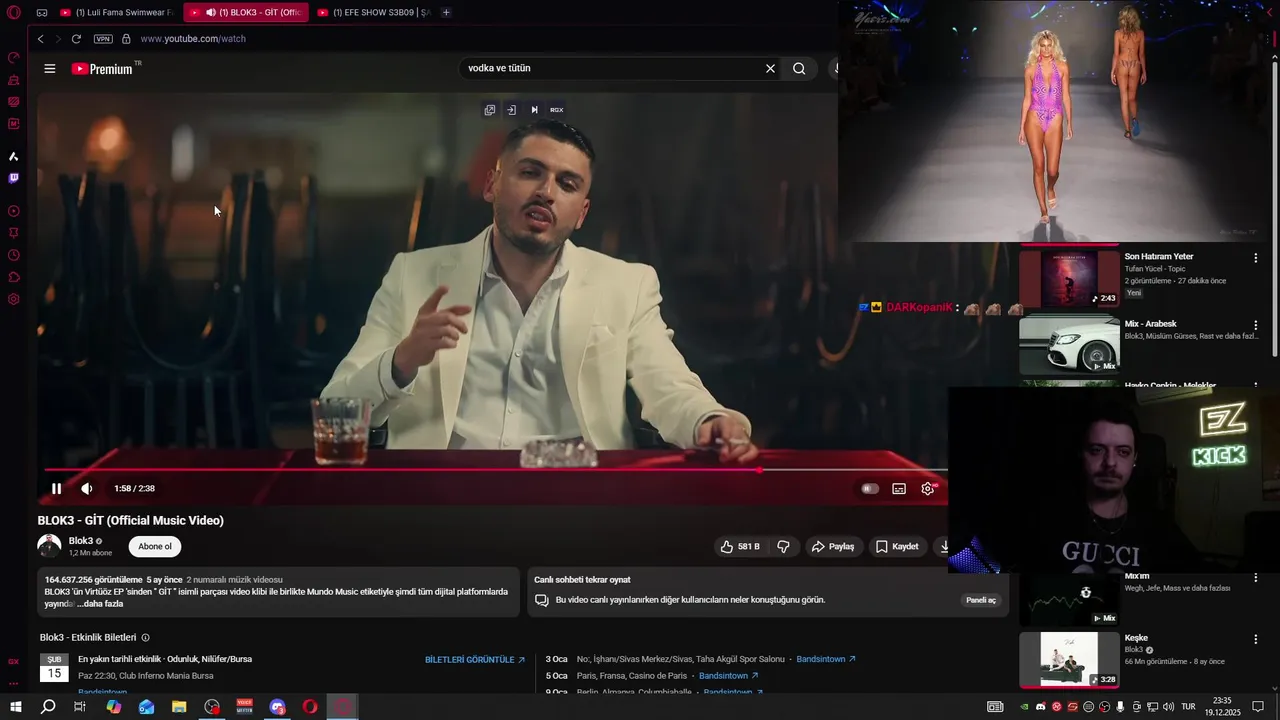Open Blok3 channel avatar

click(49, 546)
